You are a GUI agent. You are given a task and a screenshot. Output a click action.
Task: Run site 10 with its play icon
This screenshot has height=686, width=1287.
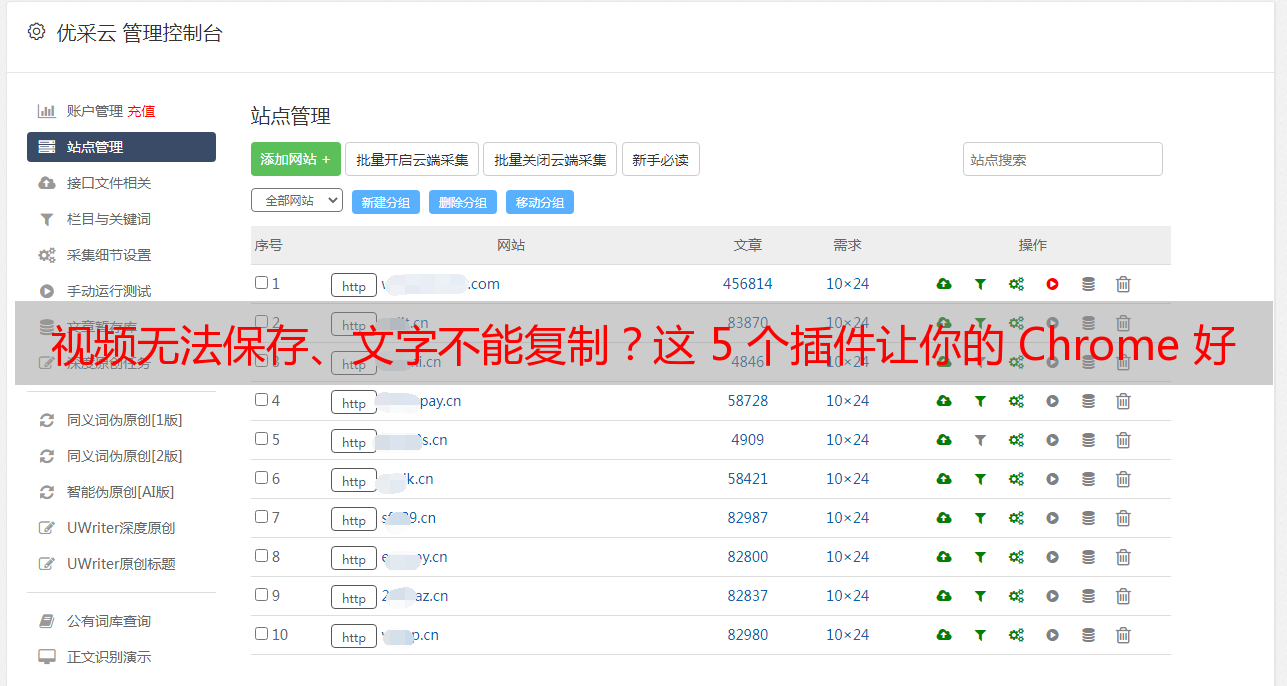[x=1052, y=635]
